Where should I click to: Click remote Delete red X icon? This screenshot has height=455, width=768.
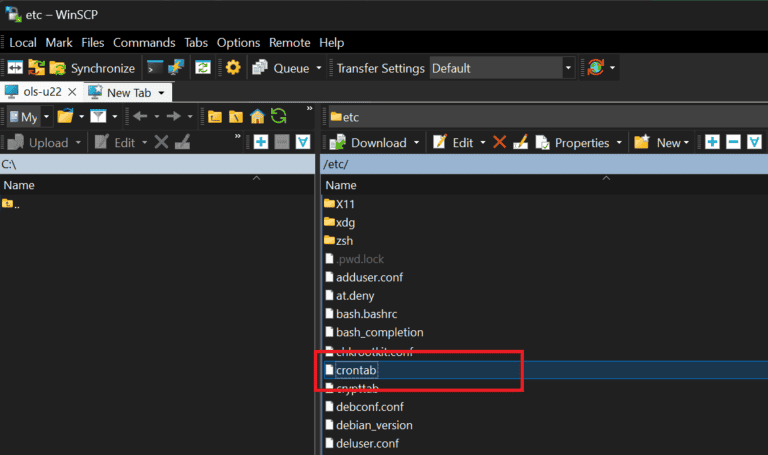(499, 143)
